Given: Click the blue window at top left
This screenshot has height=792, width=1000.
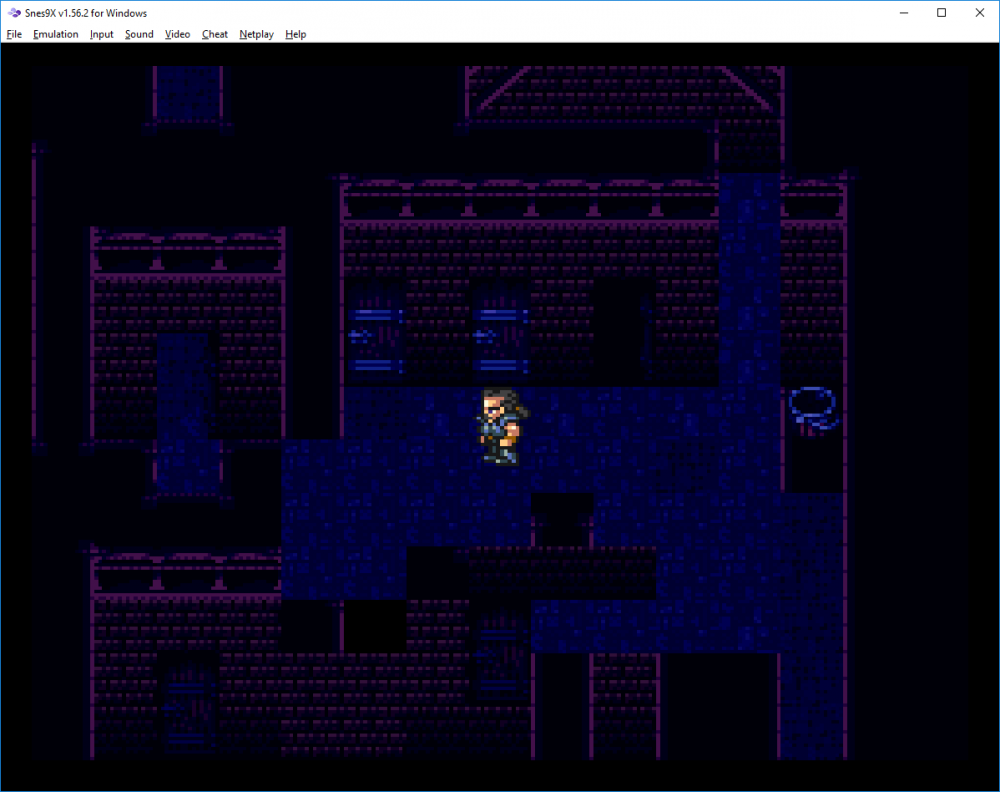Looking at the screenshot, I should tap(188, 94).
